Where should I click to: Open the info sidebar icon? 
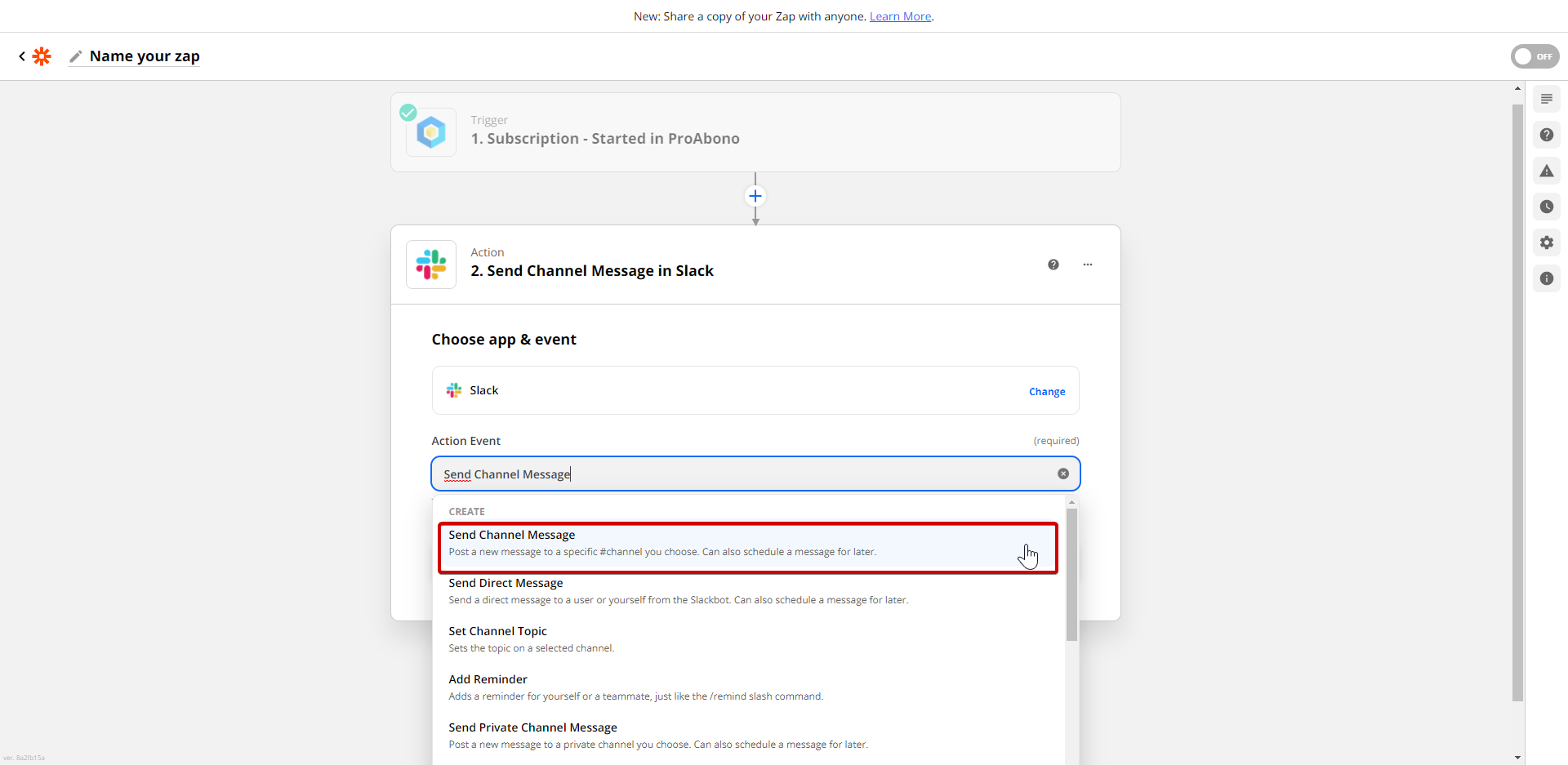(x=1546, y=278)
